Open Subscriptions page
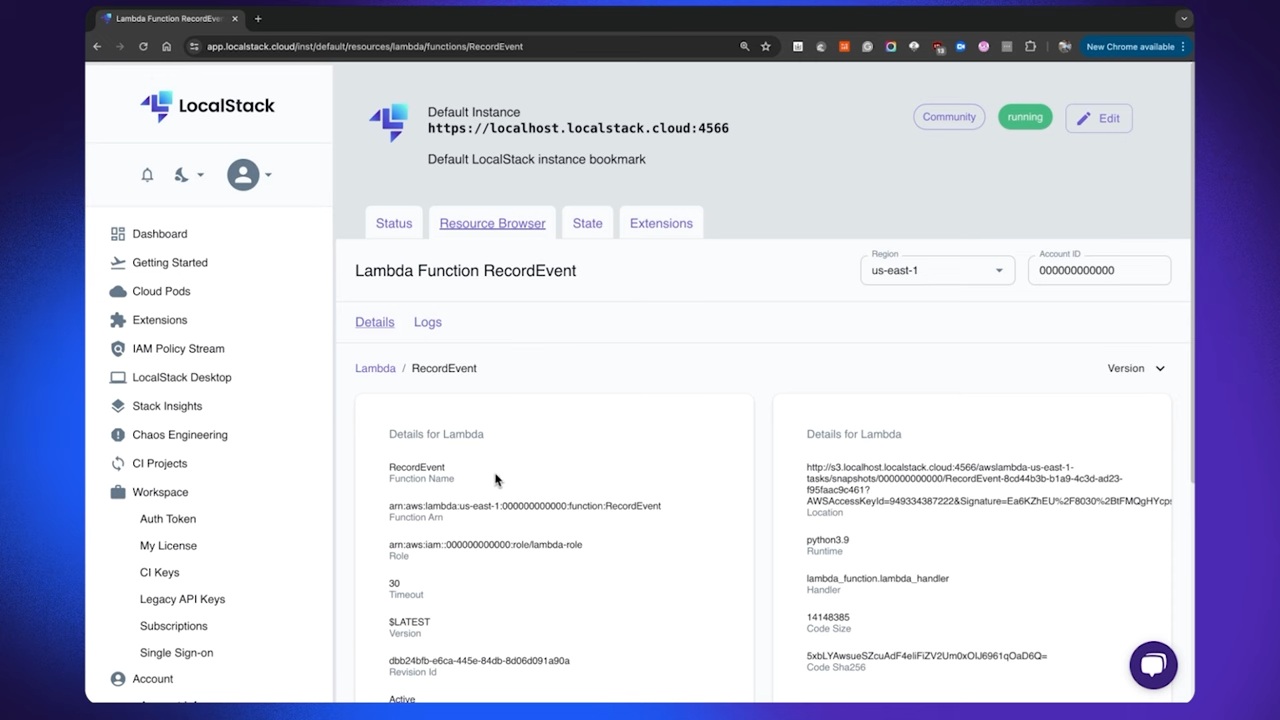1280x720 pixels. pyautogui.click(x=174, y=626)
